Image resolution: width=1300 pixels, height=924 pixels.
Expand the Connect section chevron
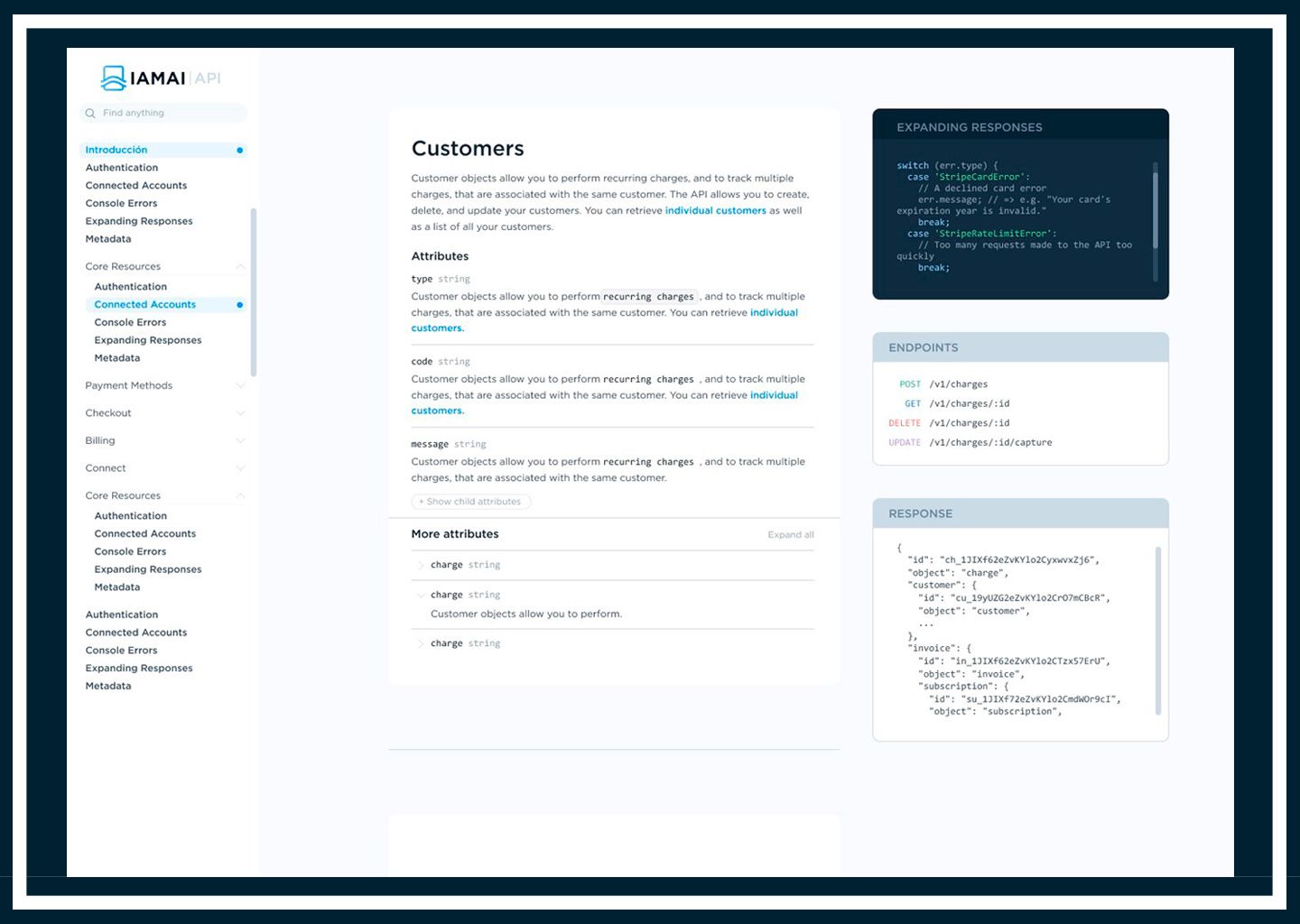240,468
